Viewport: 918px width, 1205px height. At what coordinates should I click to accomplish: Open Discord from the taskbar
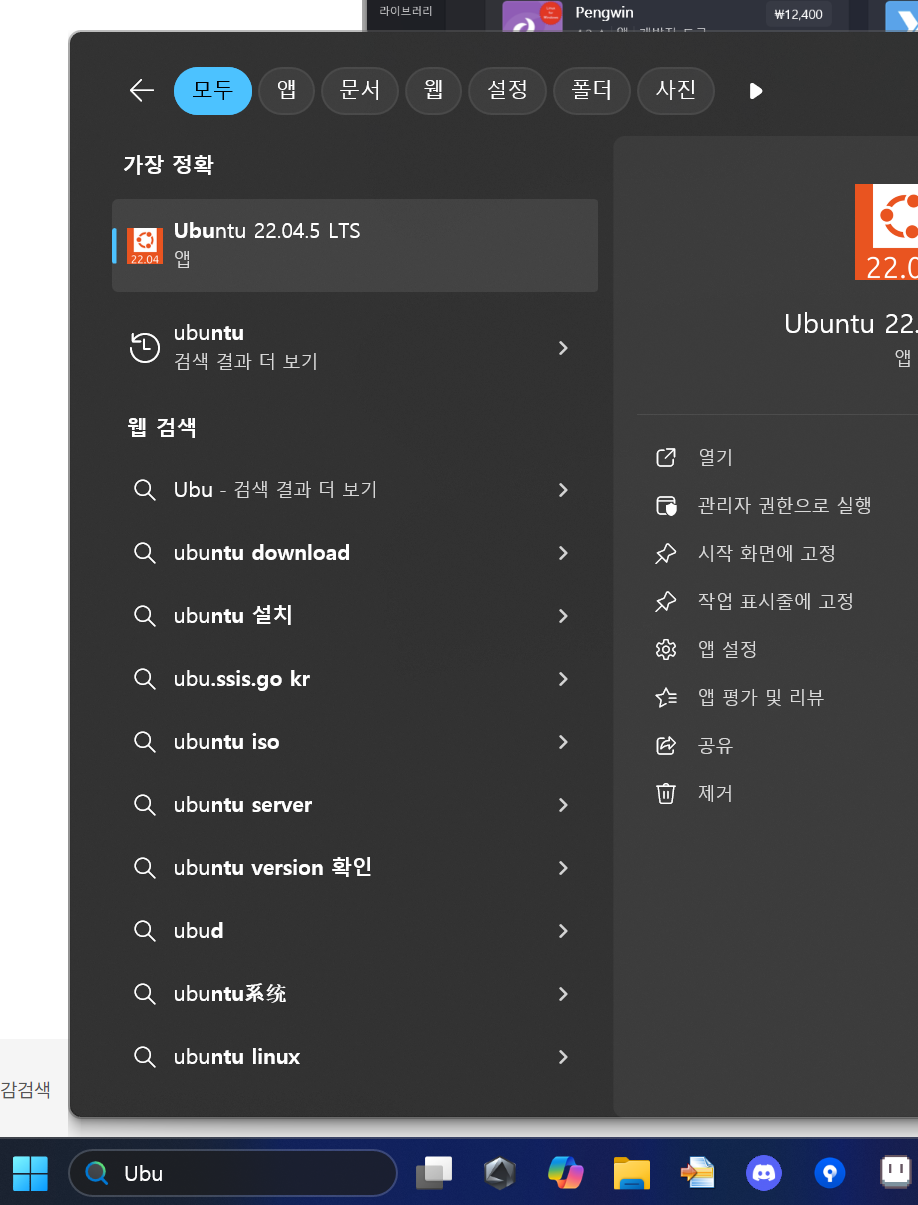coord(764,1173)
